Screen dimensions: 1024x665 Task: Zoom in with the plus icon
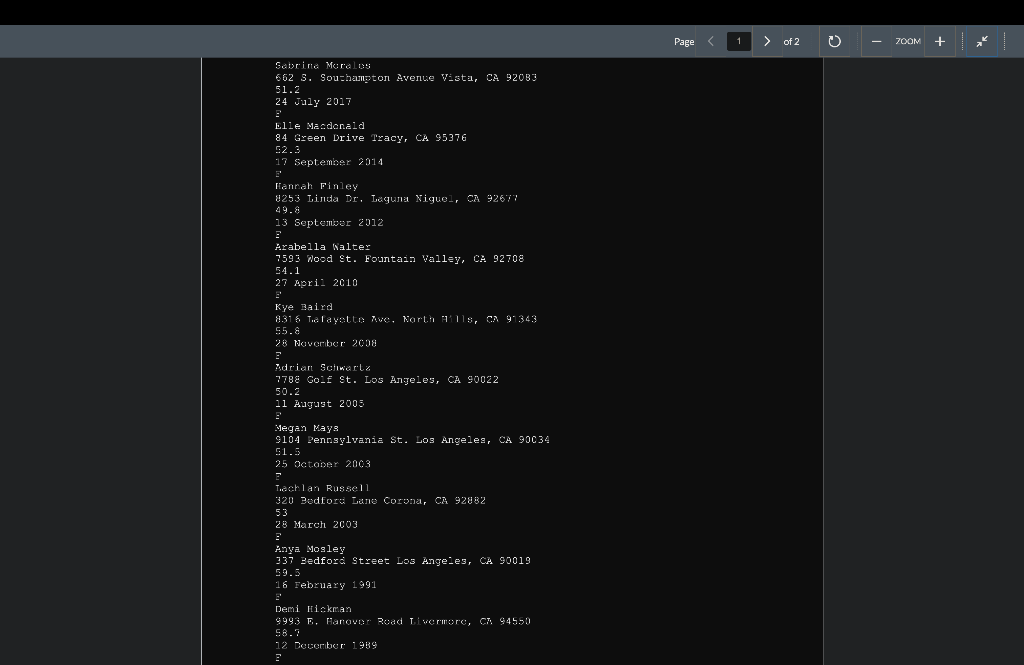pyautogui.click(x=940, y=41)
